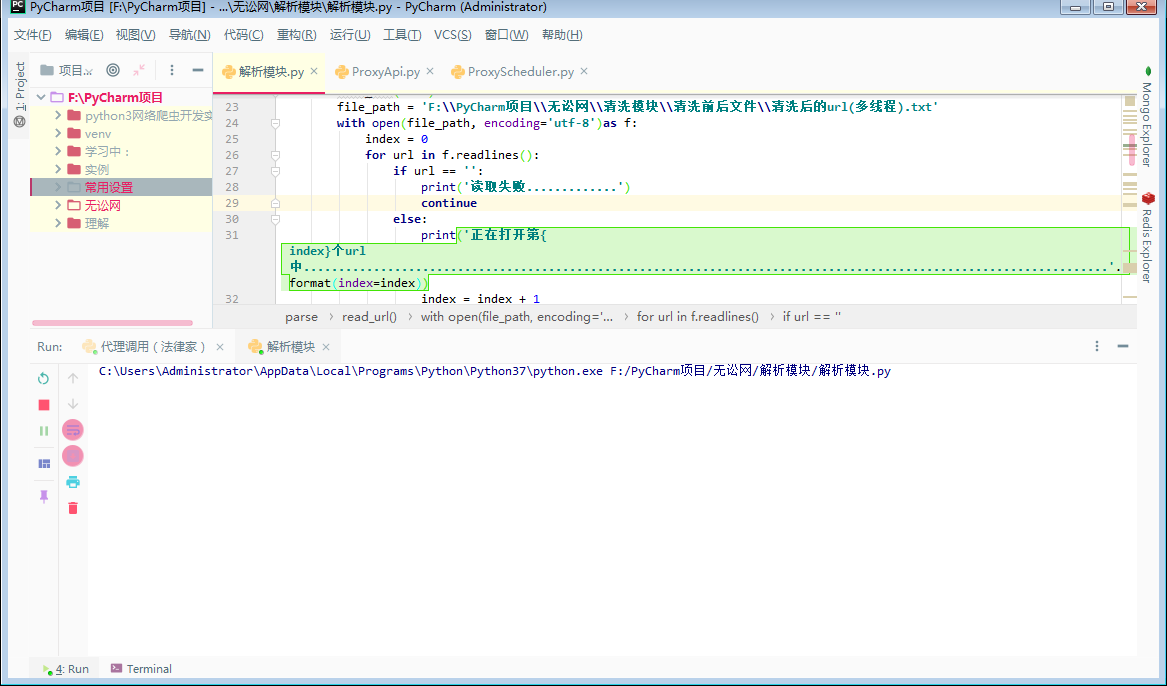
Task: Expand the 学习中 folder
Action: pos(58,151)
